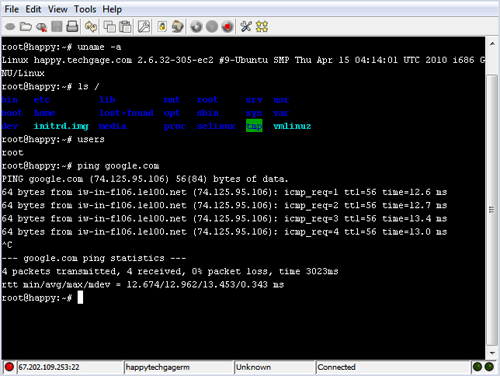
Task: Click the copy icon in toolbar
Action: tap(109, 27)
